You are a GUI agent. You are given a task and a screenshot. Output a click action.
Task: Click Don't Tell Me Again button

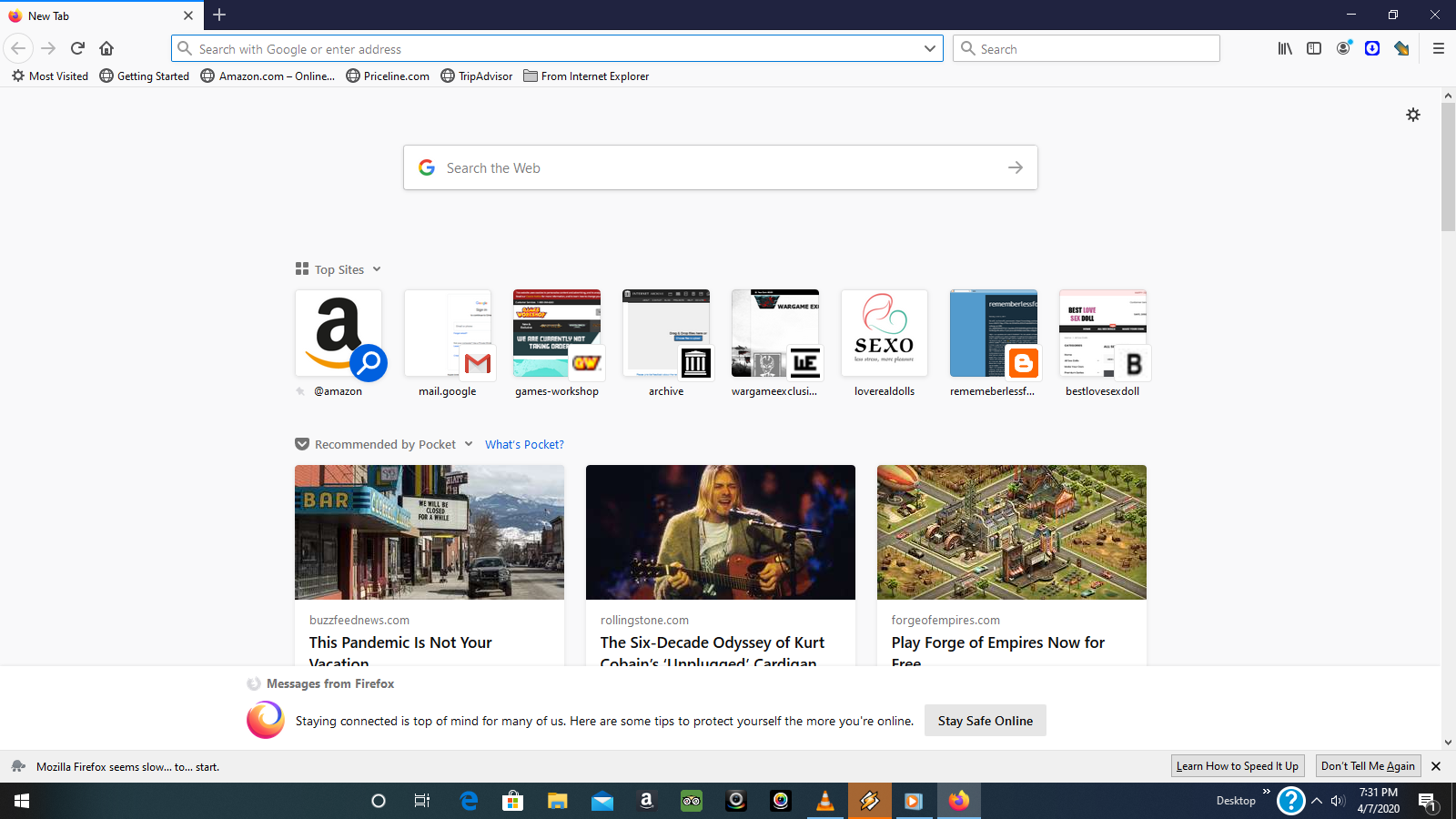click(1368, 766)
